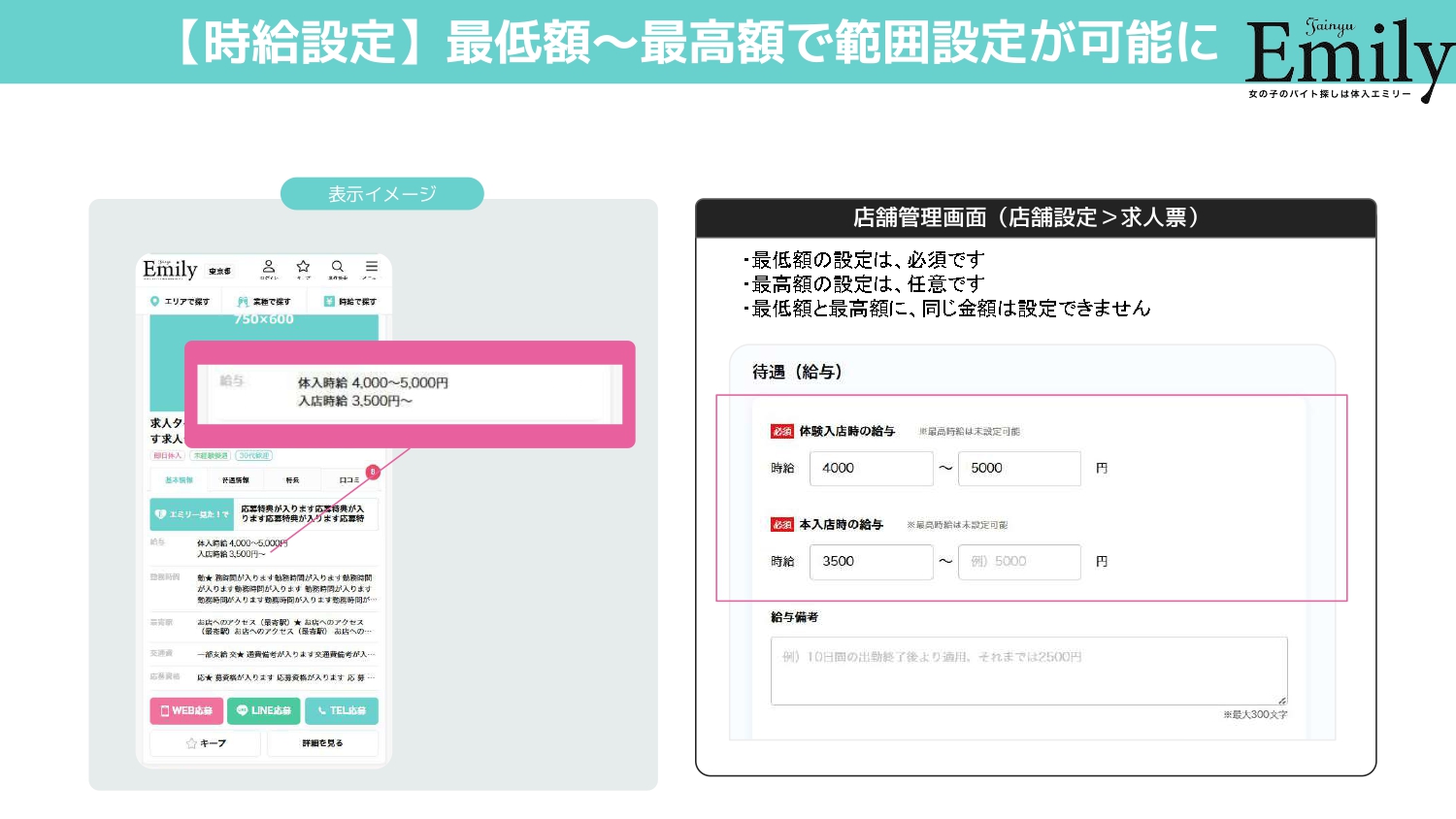Click the 体験入店 maximum hourly wage field 5000
Image resolution: width=1456 pixels, height=819 pixels.
(1019, 468)
